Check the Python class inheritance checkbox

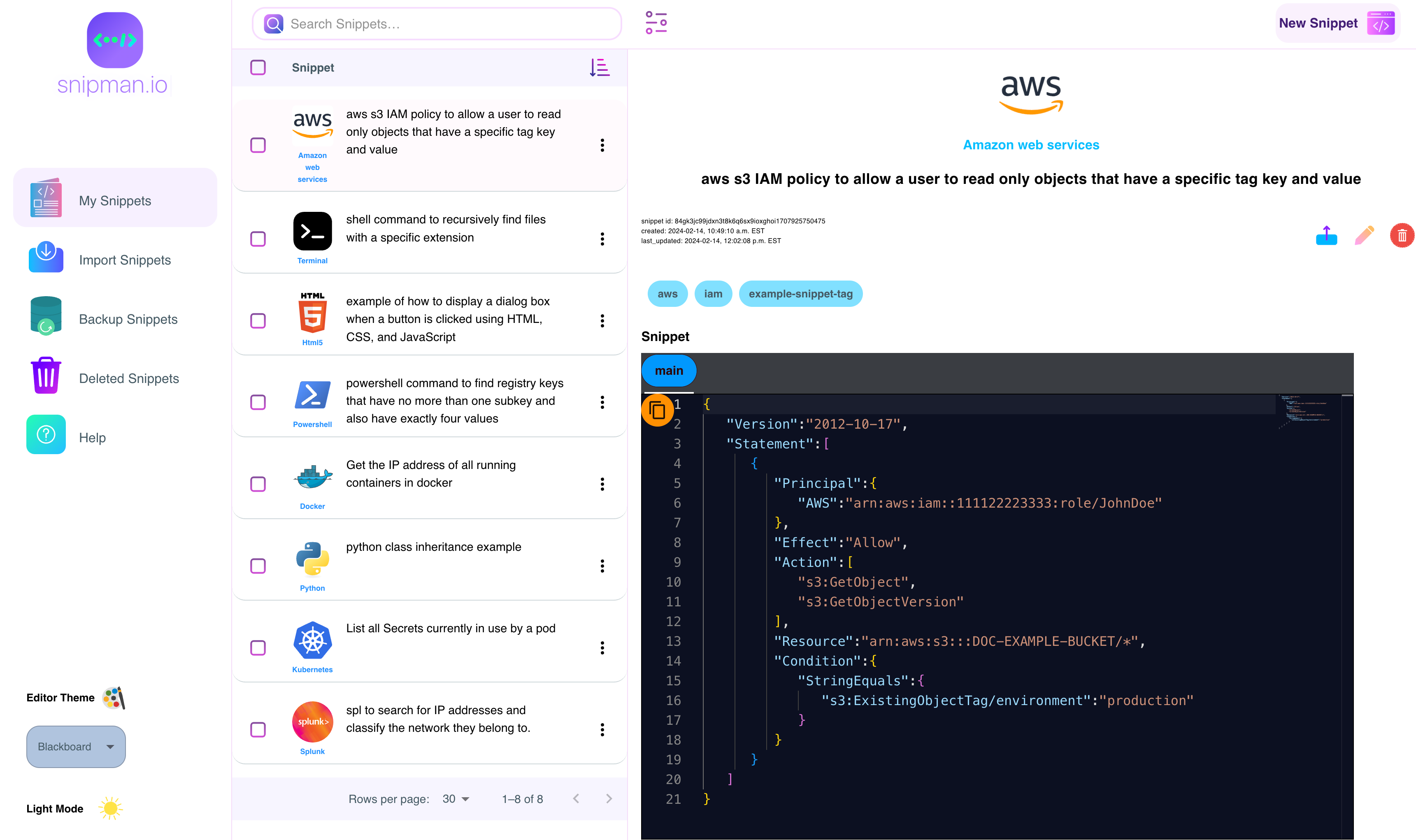click(x=258, y=566)
